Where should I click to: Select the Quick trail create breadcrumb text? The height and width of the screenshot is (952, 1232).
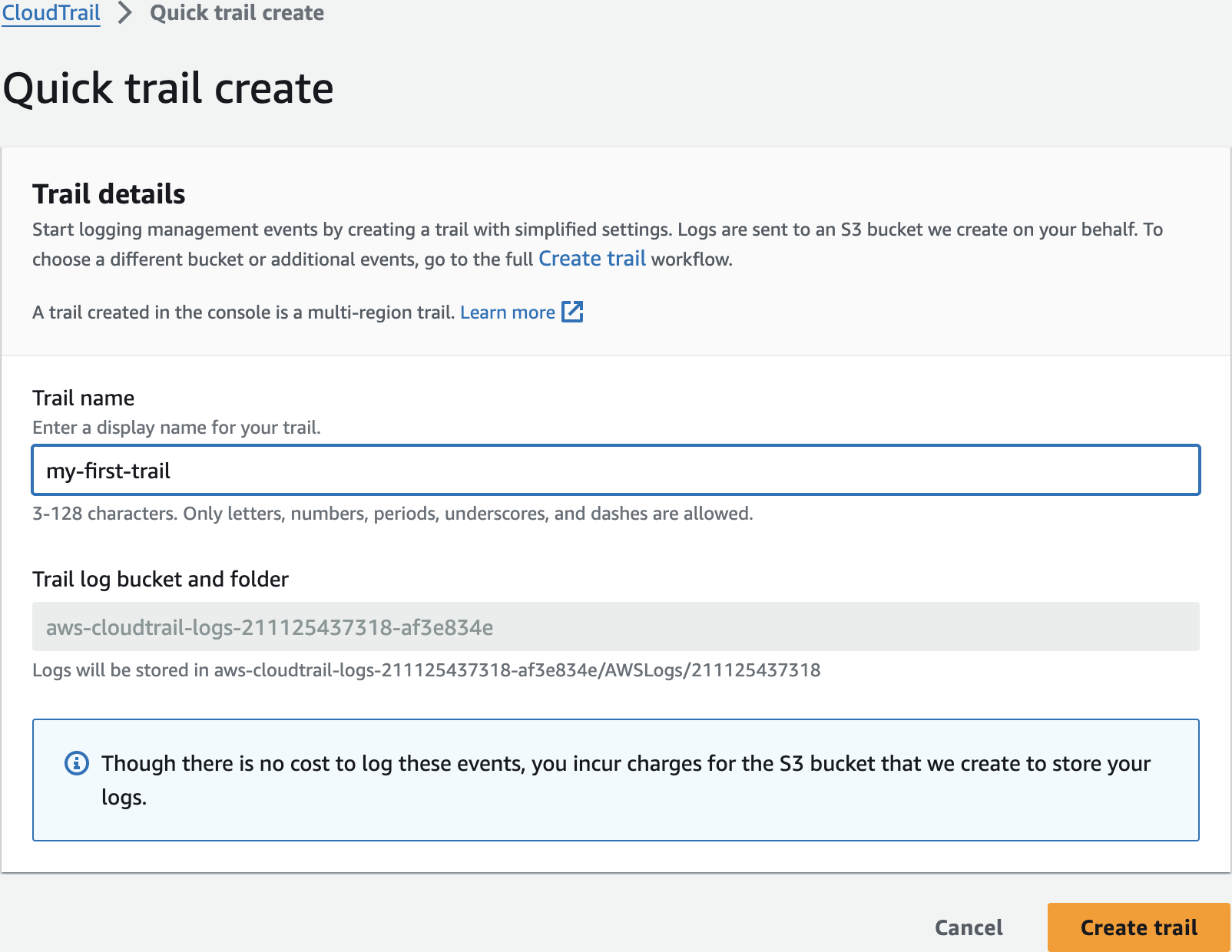237,13
